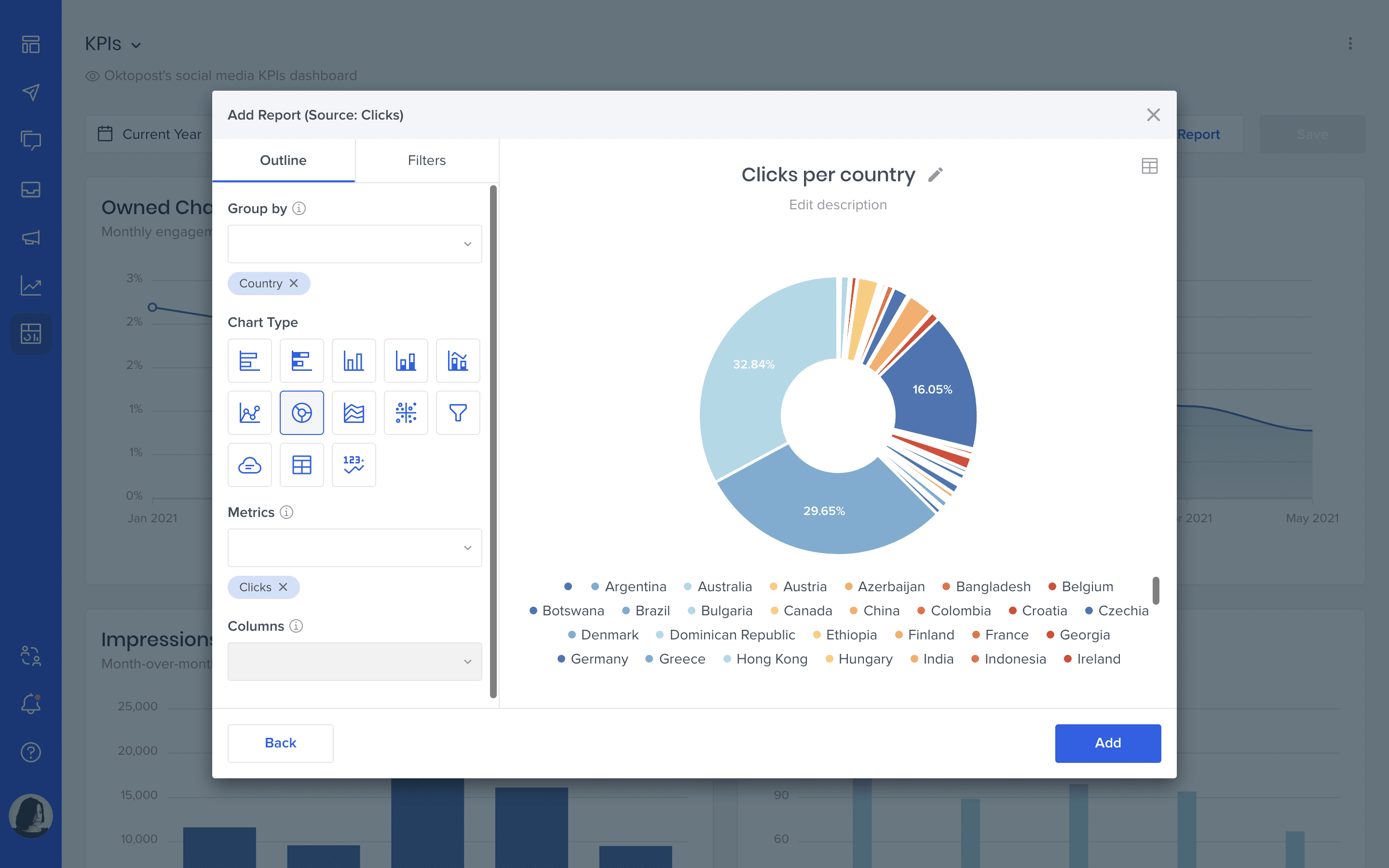Switch to the Outline tab
This screenshot has height=868, width=1389.
[x=284, y=160]
